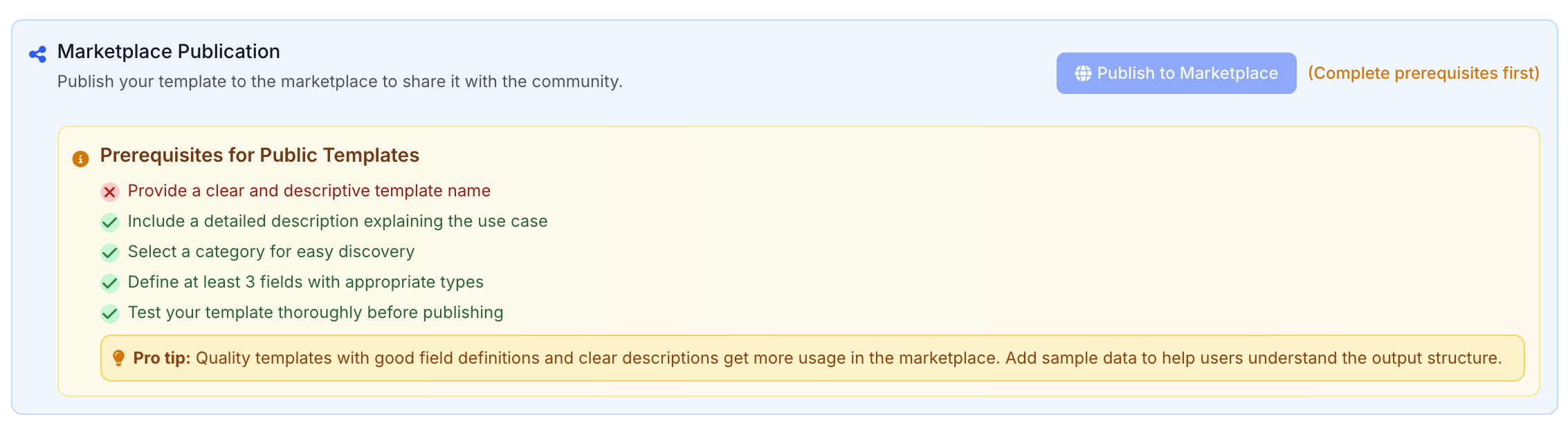Click the lightbulb icon in the Pro tip box
The height and width of the screenshot is (430, 1568).
pyautogui.click(x=118, y=358)
